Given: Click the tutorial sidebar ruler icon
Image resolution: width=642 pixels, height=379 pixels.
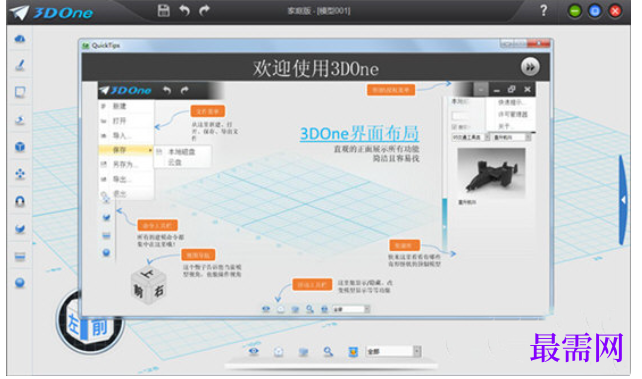Looking at the screenshot, I should [106, 235].
